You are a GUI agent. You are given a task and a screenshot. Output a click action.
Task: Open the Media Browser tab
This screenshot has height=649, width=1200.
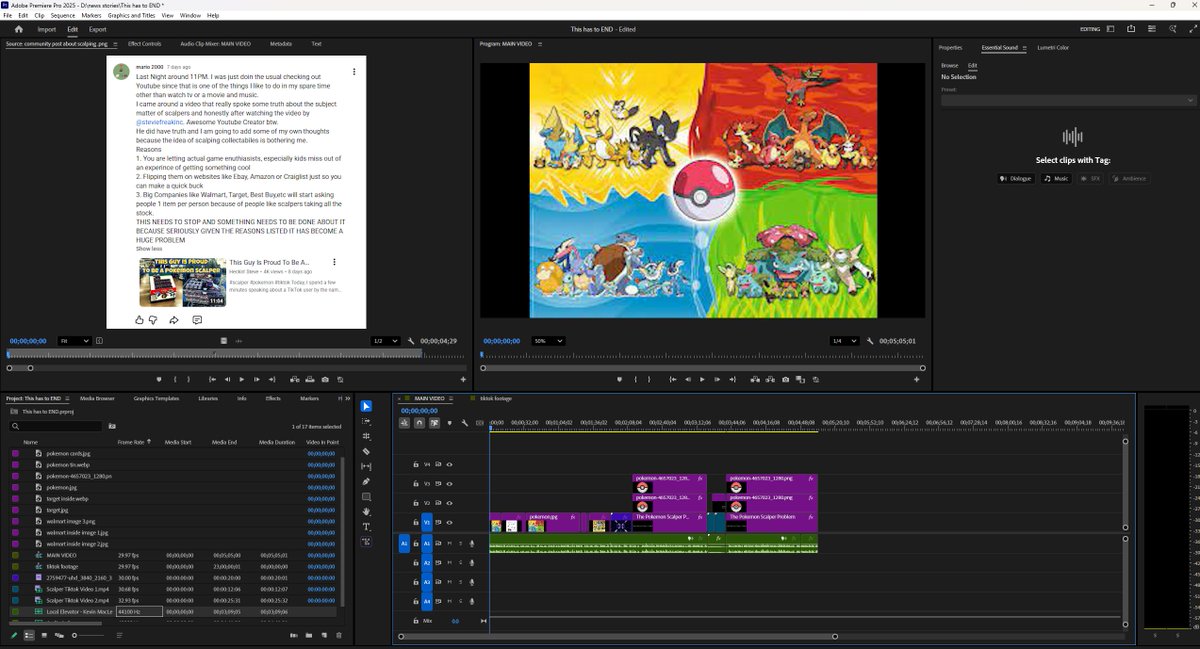coord(98,398)
